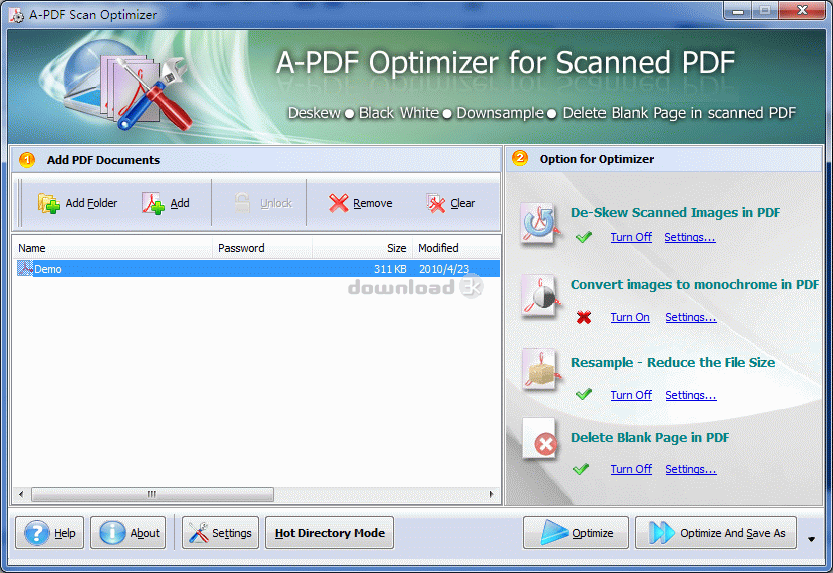Click Resample - Reduce the File Size heading

(673, 363)
